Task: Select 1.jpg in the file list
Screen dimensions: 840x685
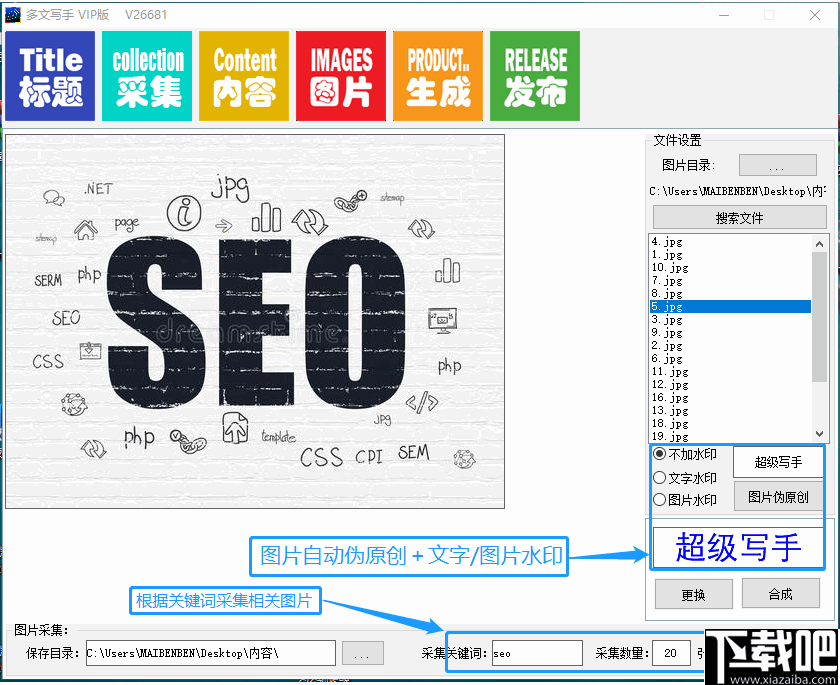Action: click(731, 254)
